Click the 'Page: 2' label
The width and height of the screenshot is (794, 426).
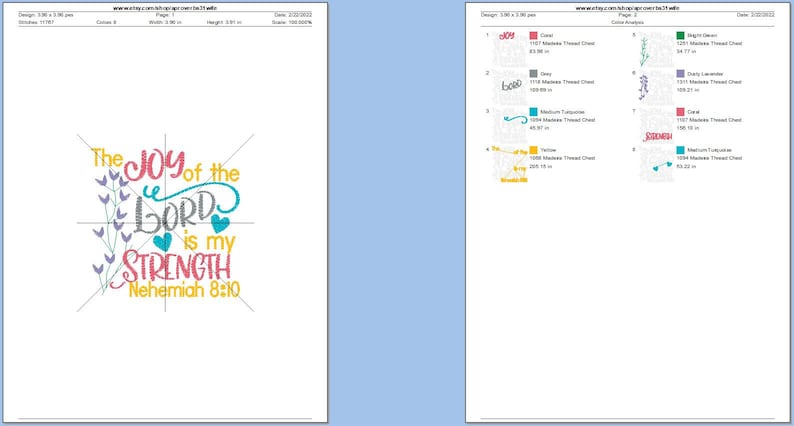627,15
